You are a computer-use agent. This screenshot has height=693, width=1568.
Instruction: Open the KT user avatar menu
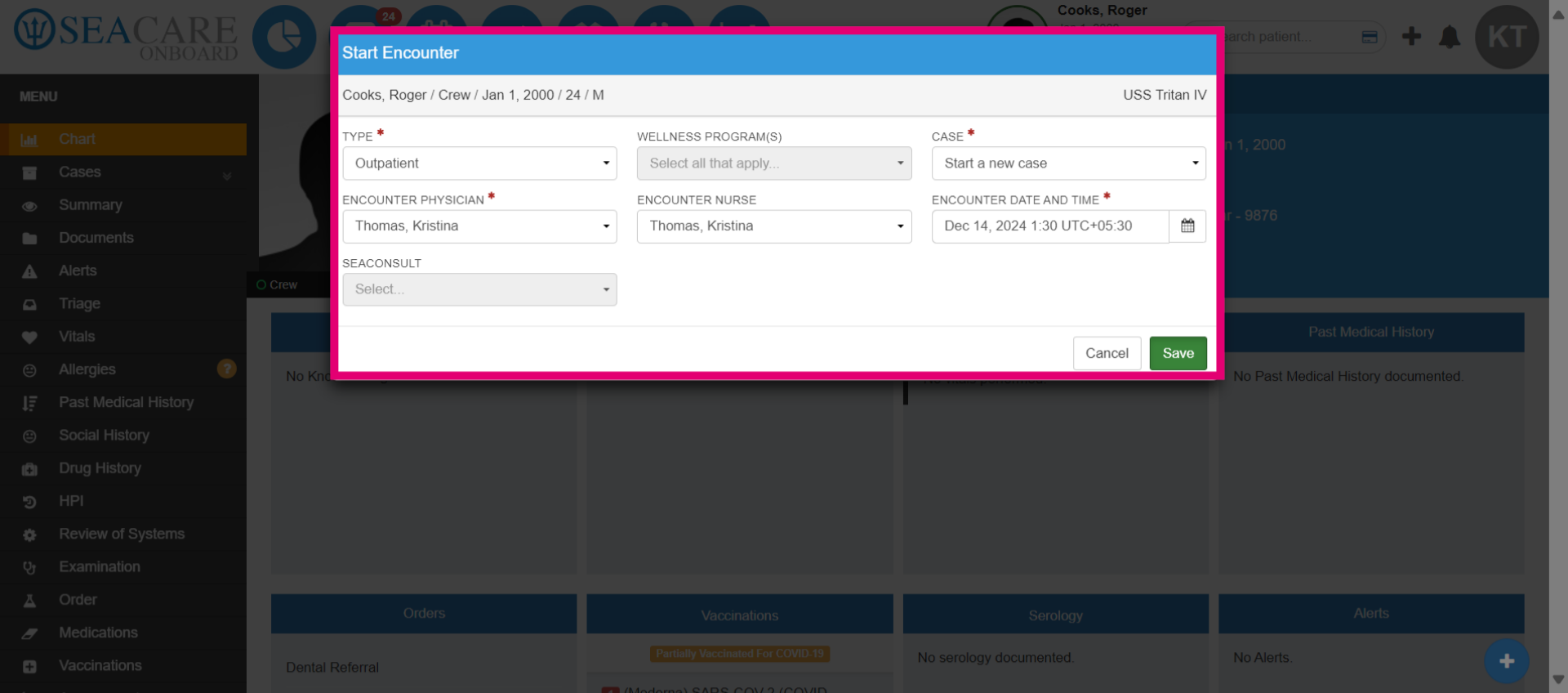pyautogui.click(x=1507, y=37)
